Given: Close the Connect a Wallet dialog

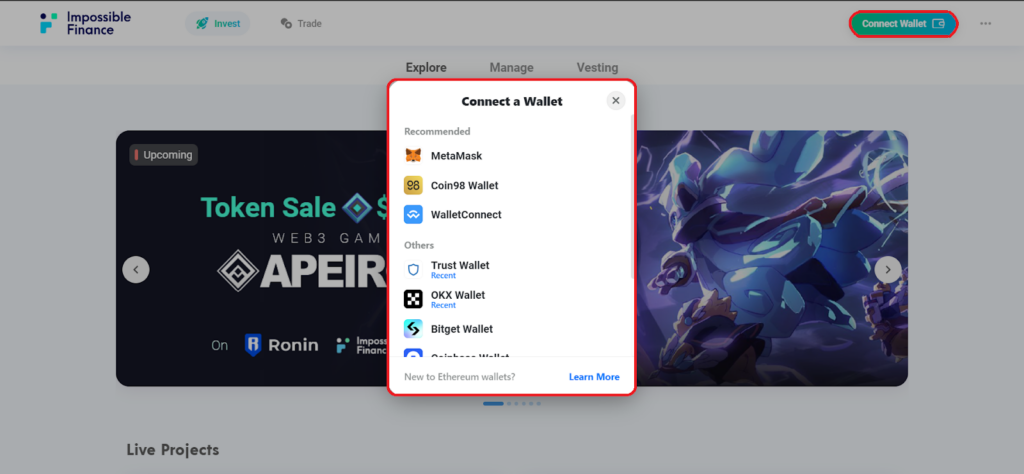Looking at the screenshot, I should (x=615, y=101).
